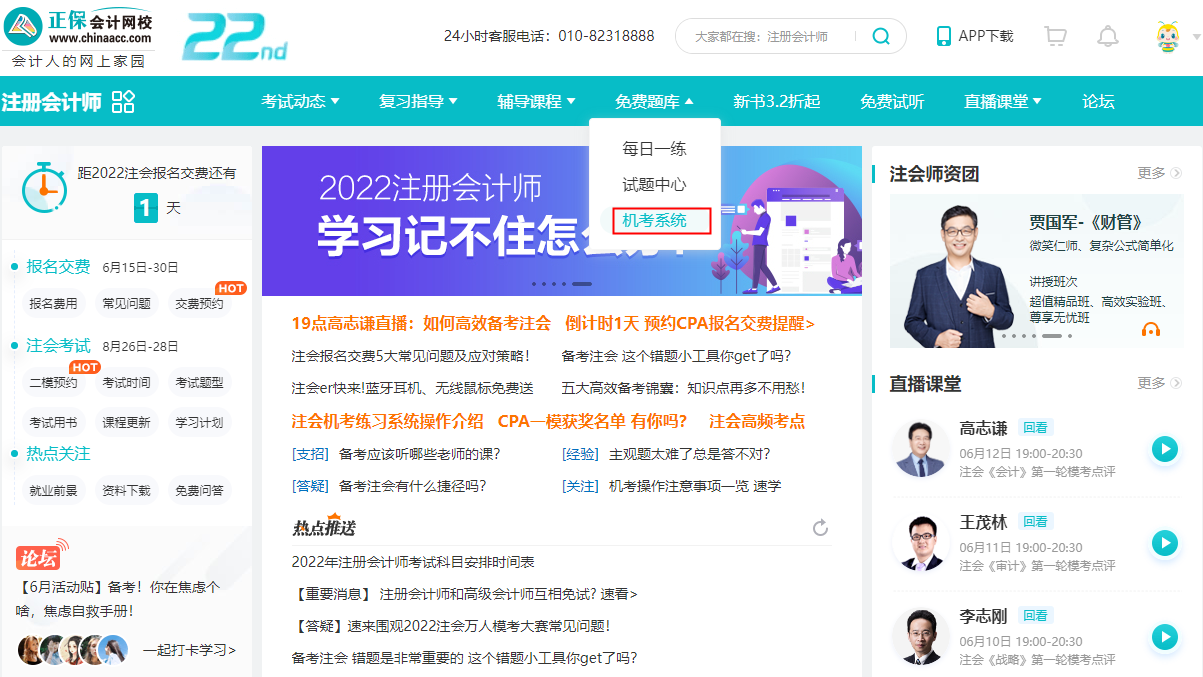Open the notification bell icon

tap(1107, 36)
